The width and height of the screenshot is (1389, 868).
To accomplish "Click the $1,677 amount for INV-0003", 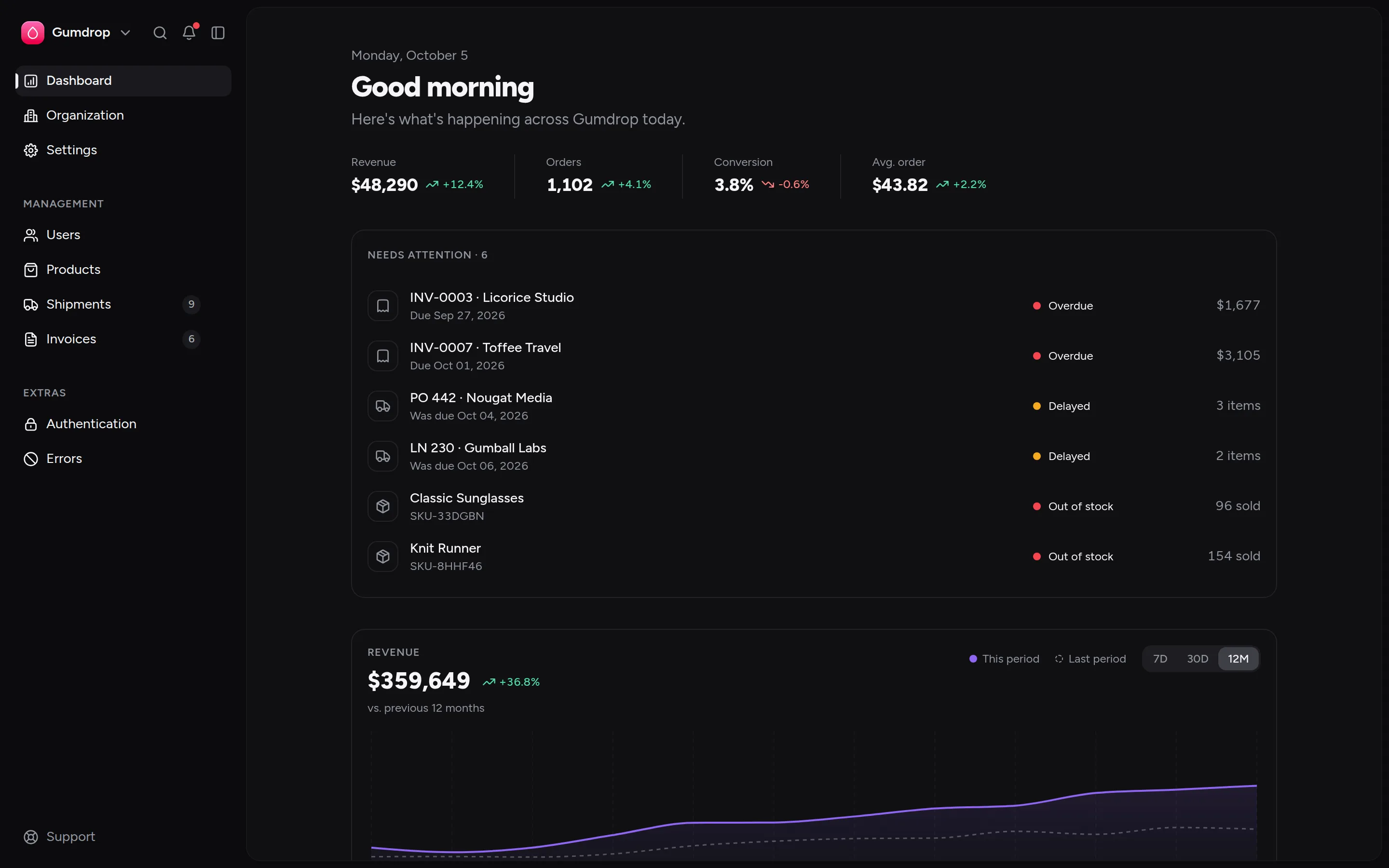I will tap(1238, 305).
